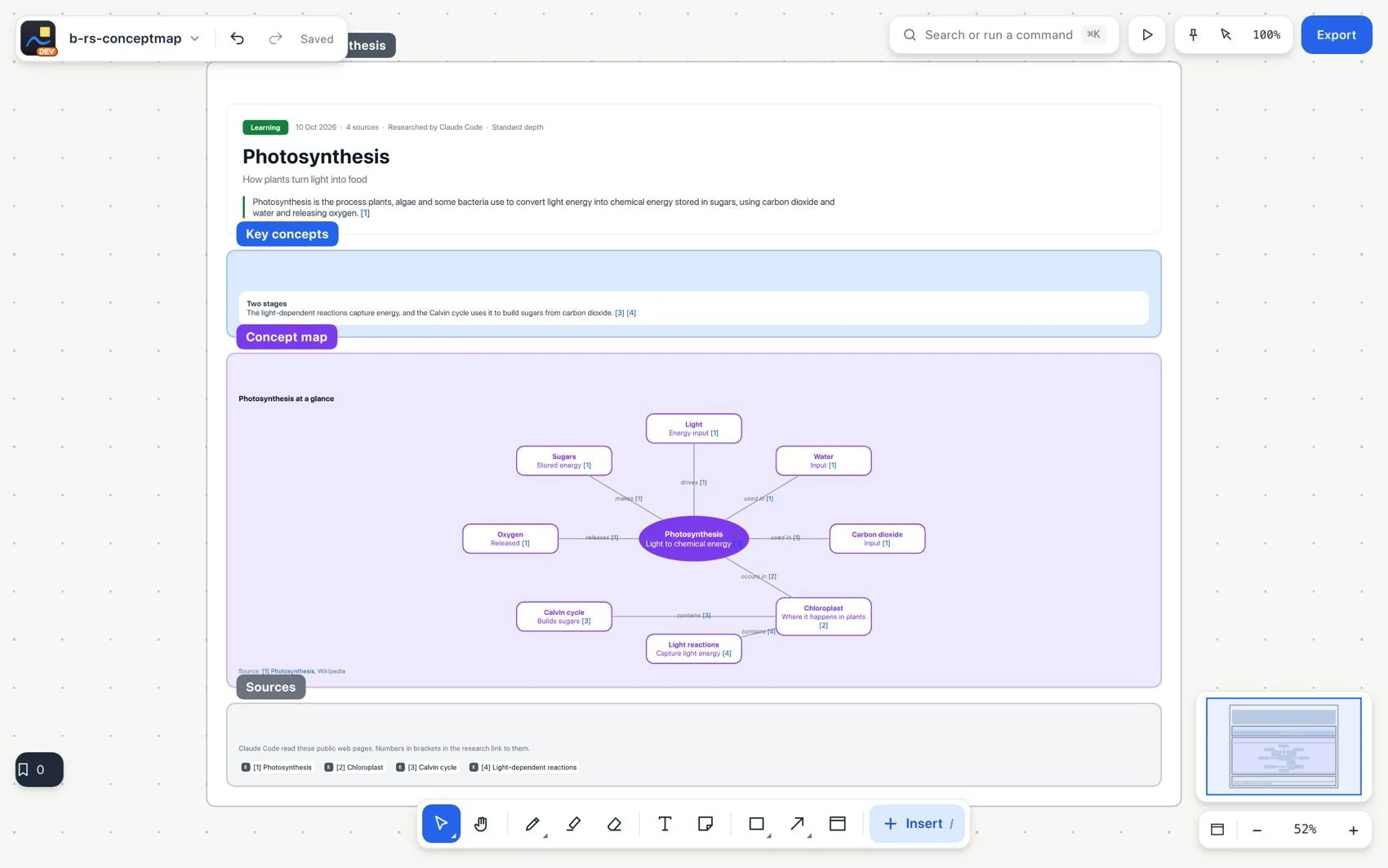The image size is (1388, 868).
Task: Open the Photosynthesis Wikipedia source link
Action: 288,671
